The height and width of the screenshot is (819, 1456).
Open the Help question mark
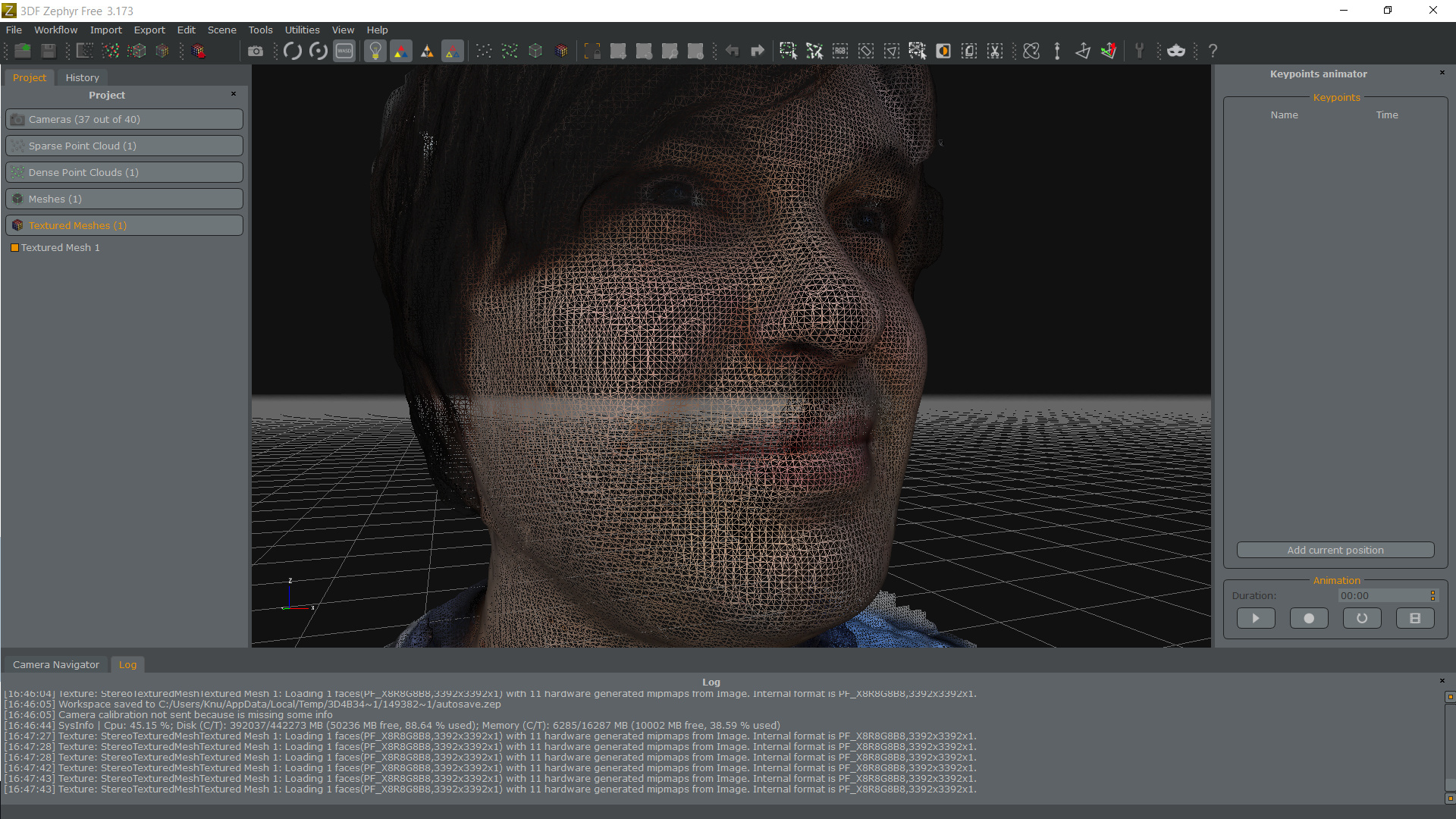[1212, 51]
